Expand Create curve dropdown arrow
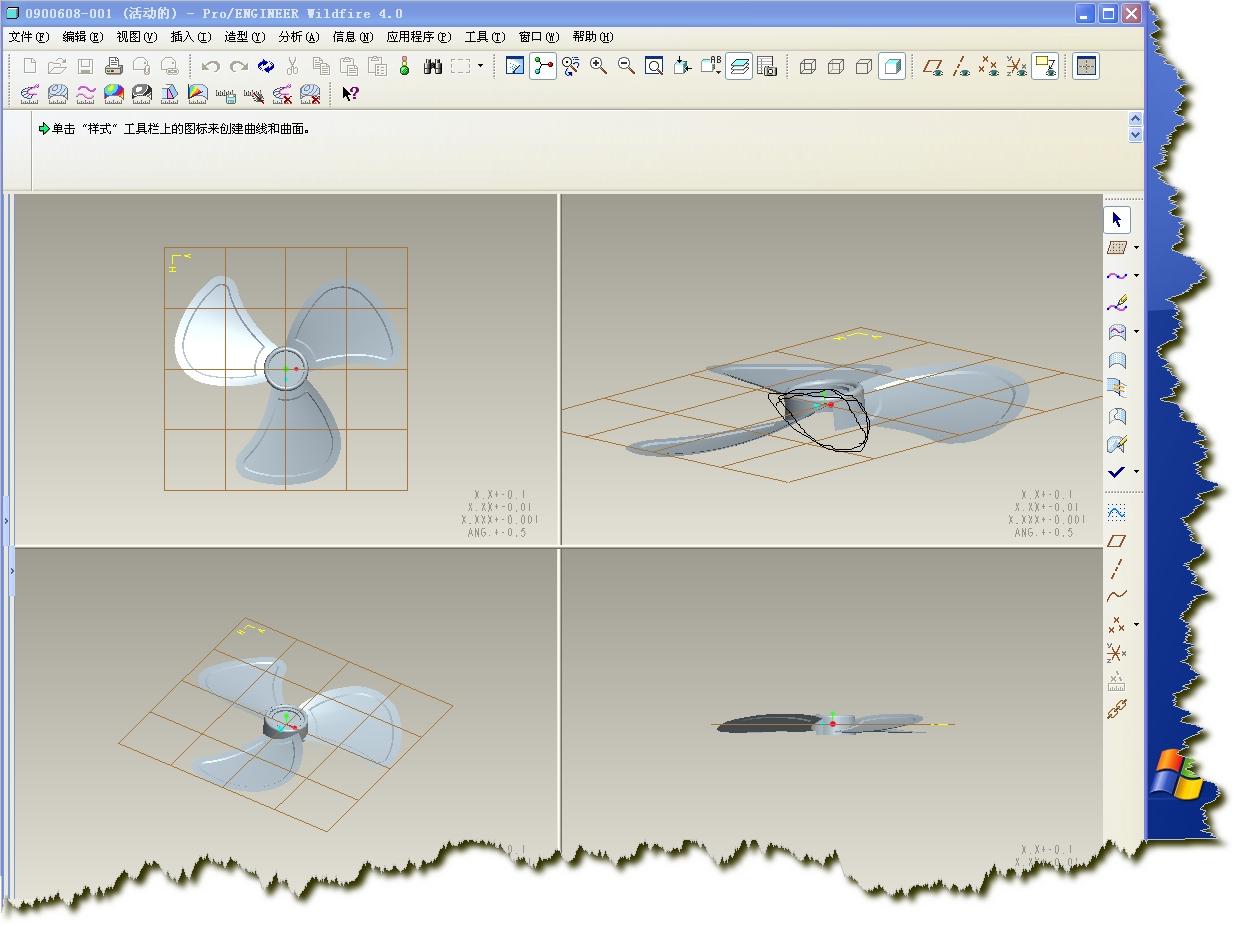This screenshot has height=925, width=1233. (x=1136, y=276)
